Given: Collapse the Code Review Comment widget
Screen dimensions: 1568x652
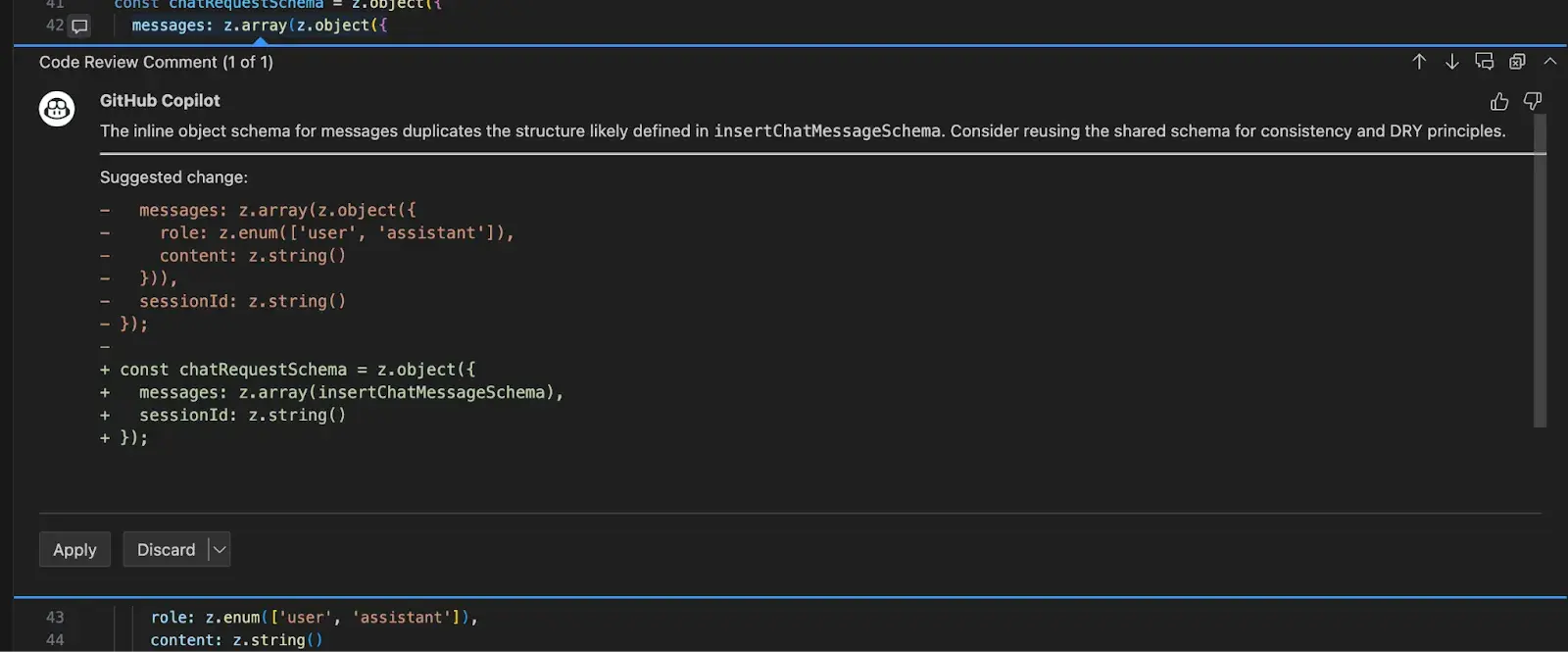Looking at the screenshot, I should [1549, 62].
